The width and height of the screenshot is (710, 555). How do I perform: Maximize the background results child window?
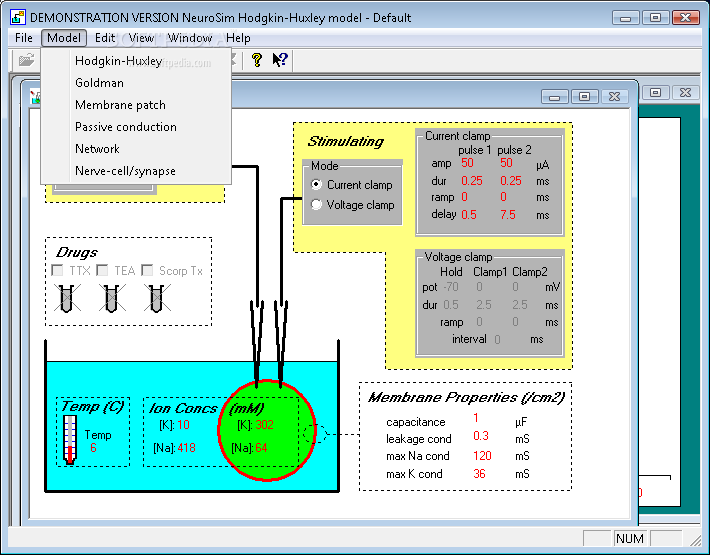point(656,92)
